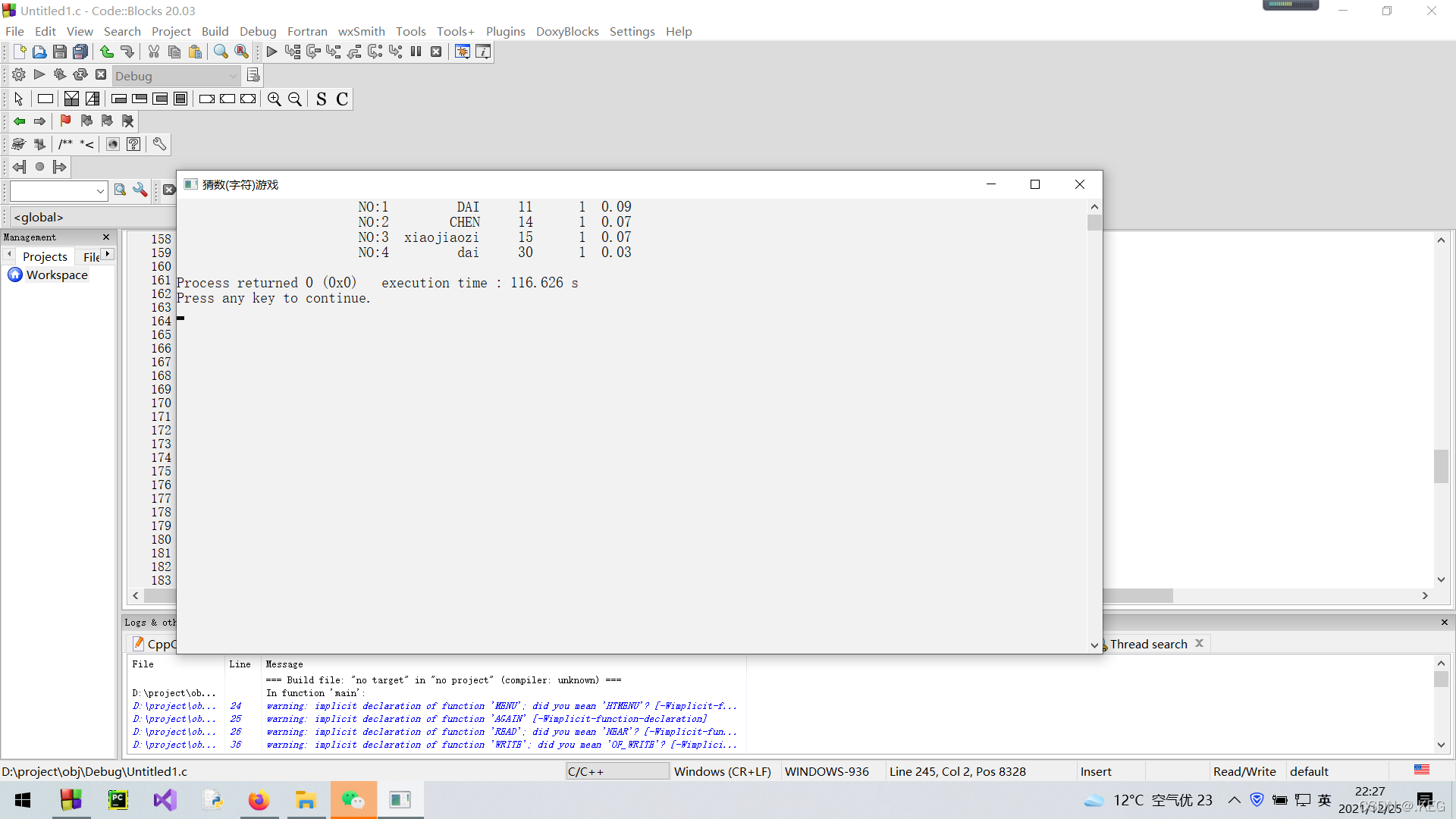1456x819 pixels.
Task: Click the Build gear icon
Action: pos(19,74)
